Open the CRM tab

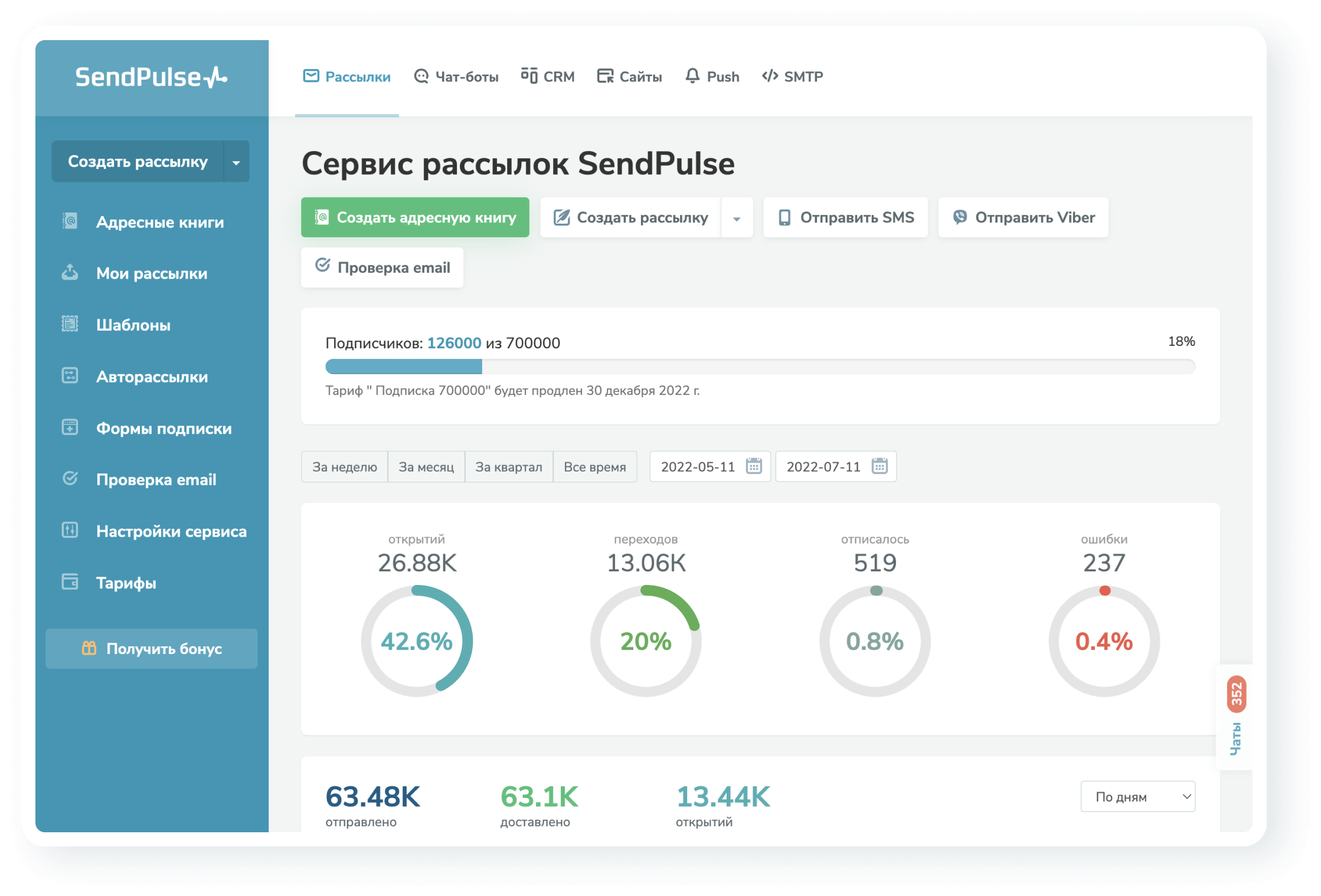pyautogui.click(x=548, y=77)
